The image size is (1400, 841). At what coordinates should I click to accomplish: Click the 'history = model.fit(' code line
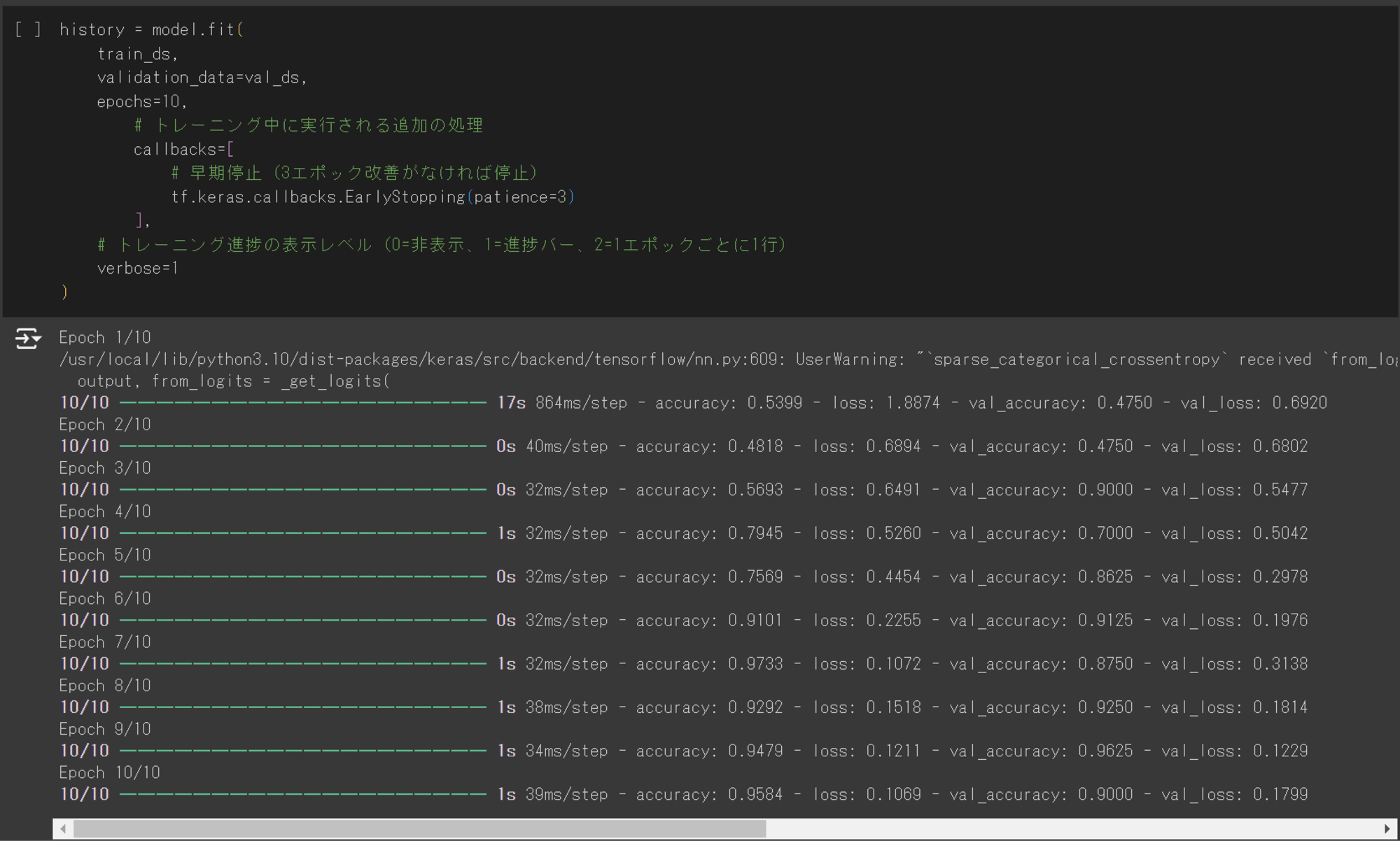pos(151,29)
